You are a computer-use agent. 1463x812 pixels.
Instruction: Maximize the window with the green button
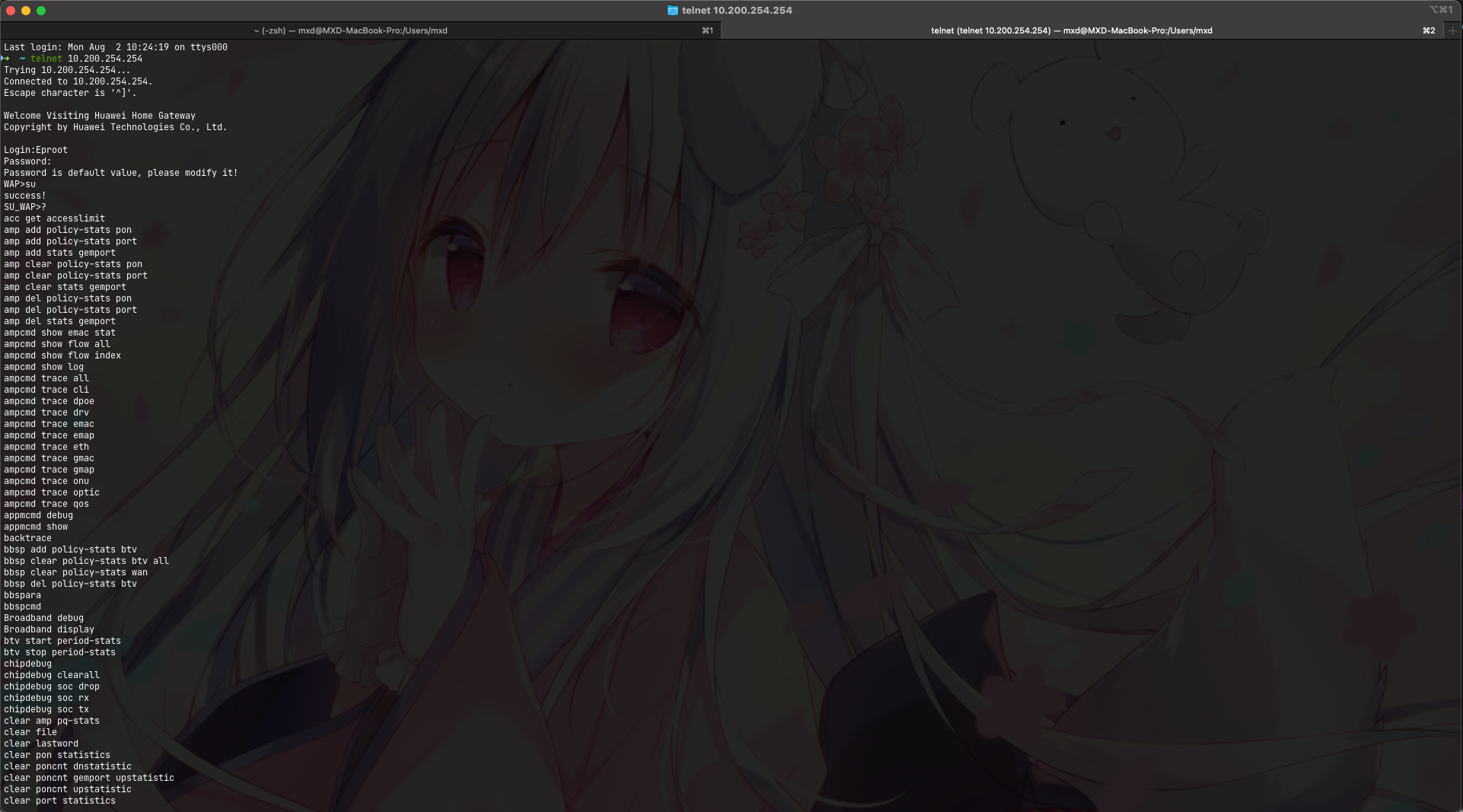[41, 11]
